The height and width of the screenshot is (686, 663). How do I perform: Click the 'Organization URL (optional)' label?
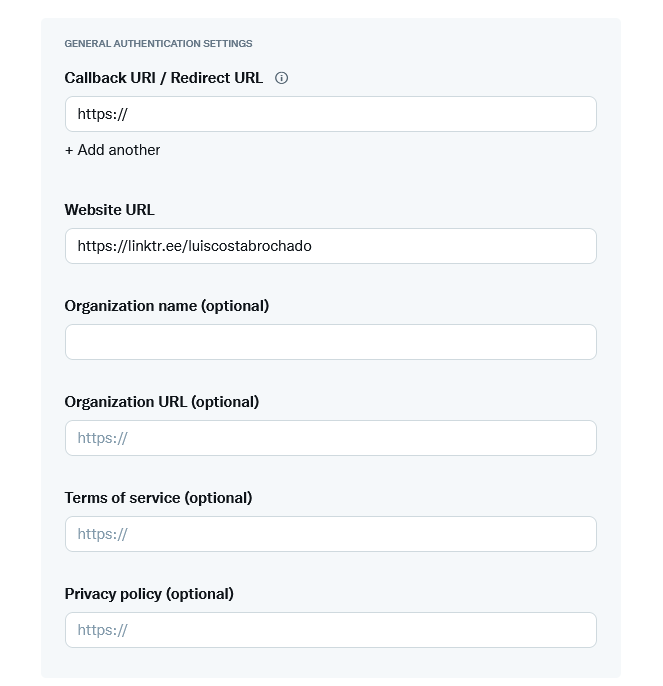(x=161, y=402)
